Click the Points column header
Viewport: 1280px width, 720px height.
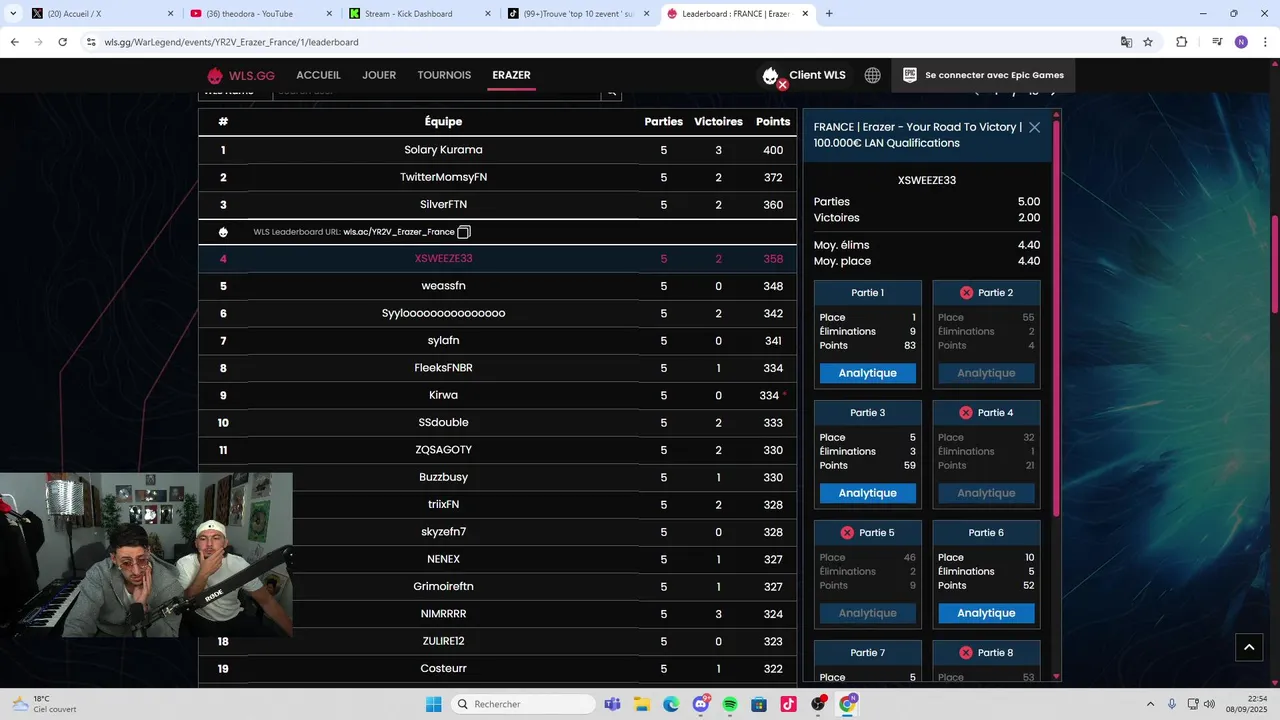pyautogui.click(x=773, y=122)
